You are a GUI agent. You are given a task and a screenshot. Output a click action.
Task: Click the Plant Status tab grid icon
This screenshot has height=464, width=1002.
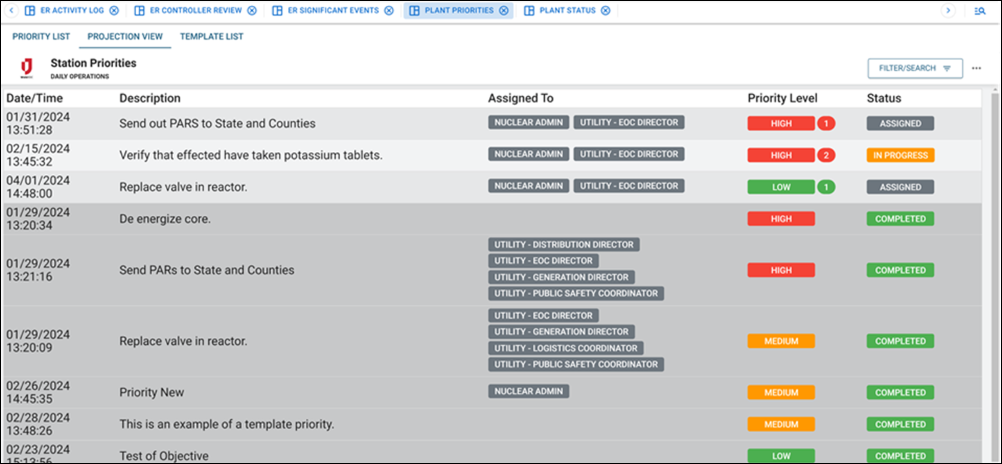click(x=528, y=11)
